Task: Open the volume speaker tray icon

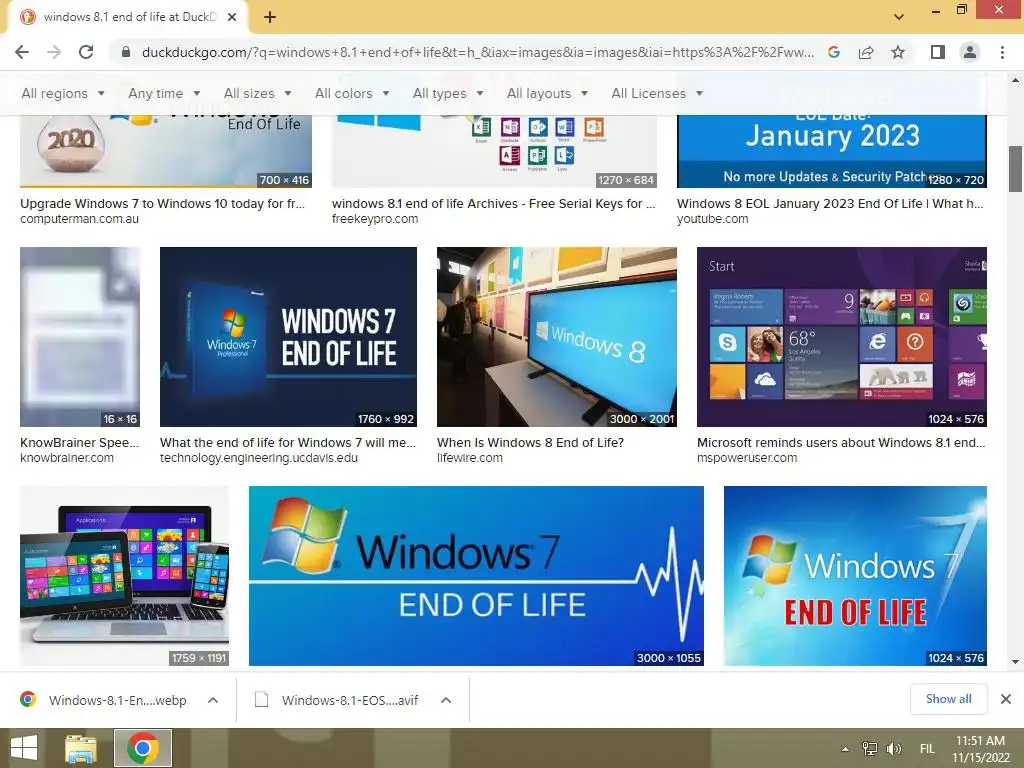Action: pos(893,749)
